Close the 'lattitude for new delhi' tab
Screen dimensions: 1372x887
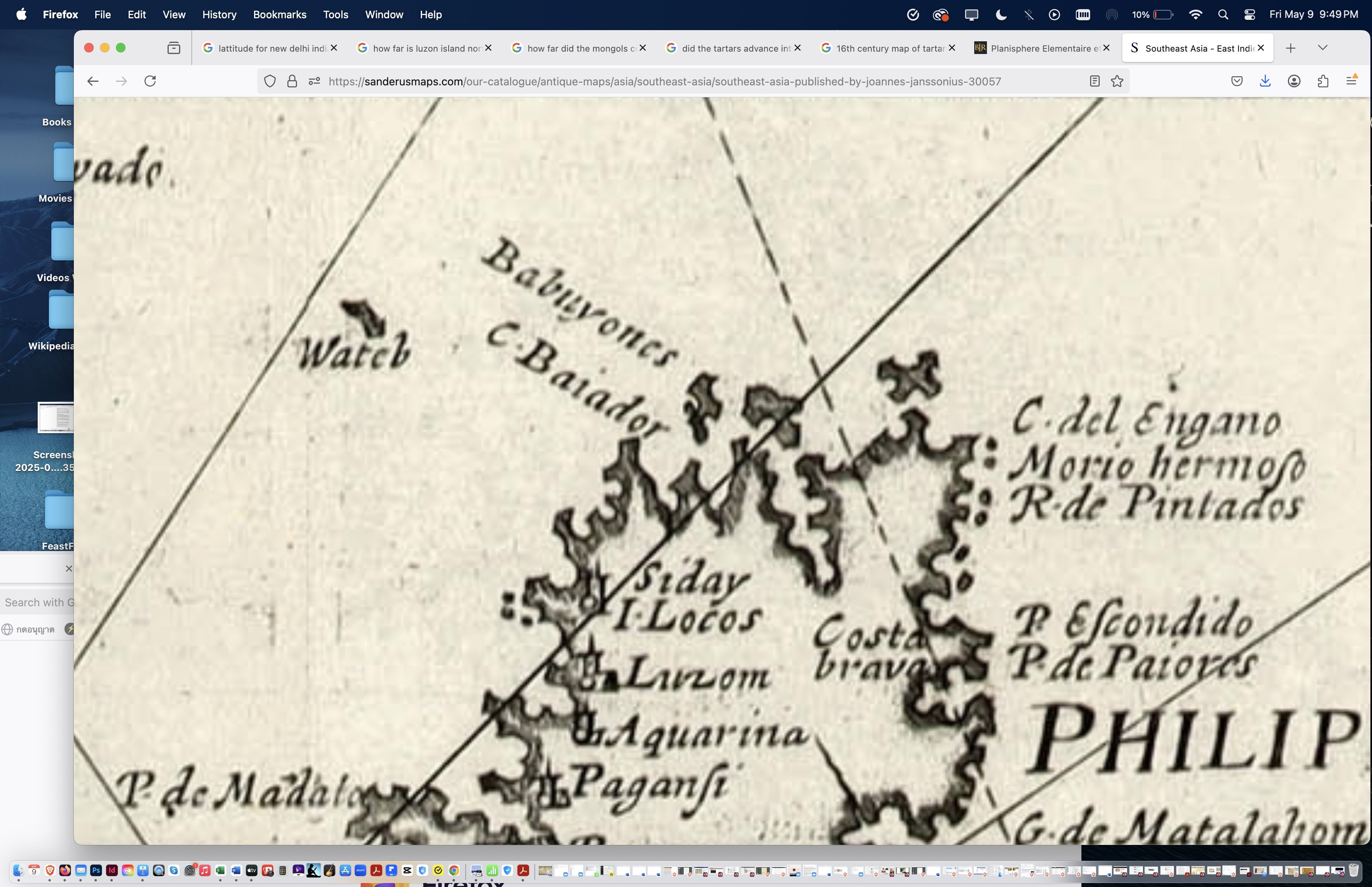(334, 48)
